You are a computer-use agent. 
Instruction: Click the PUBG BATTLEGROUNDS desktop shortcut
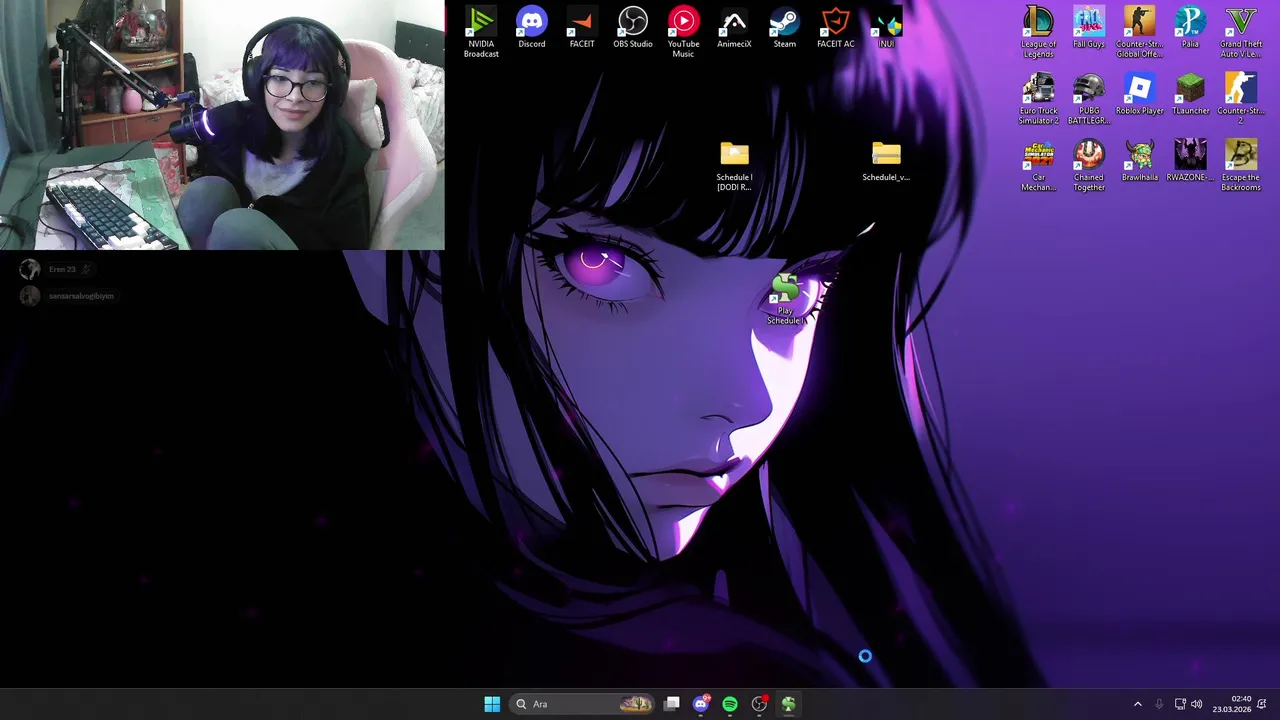coord(1089,99)
